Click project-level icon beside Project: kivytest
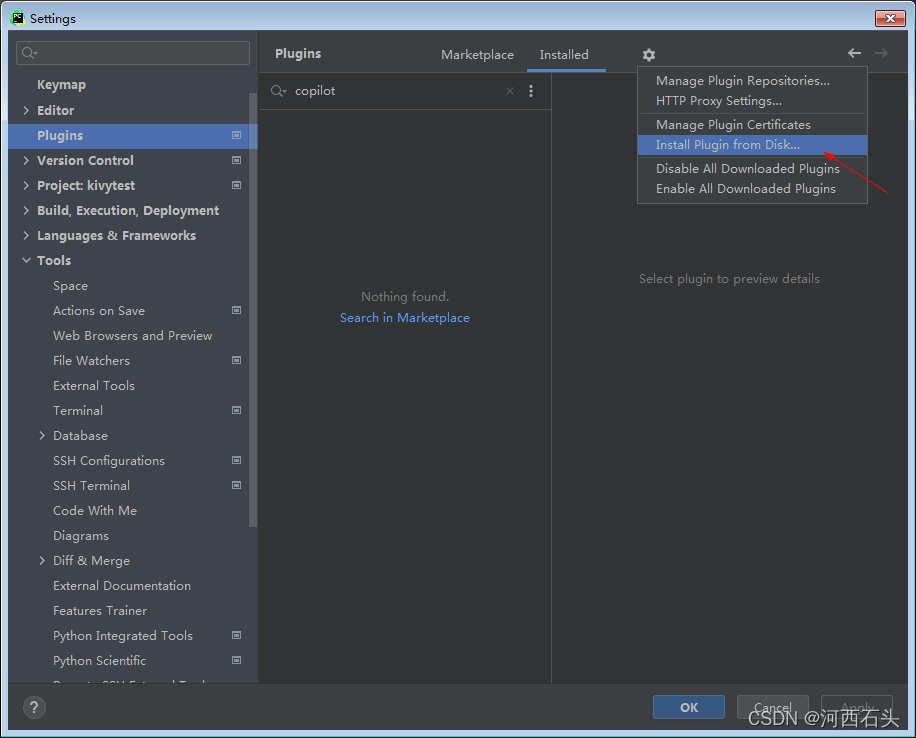Image resolution: width=916 pixels, height=738 pixels. click(237, 185)
